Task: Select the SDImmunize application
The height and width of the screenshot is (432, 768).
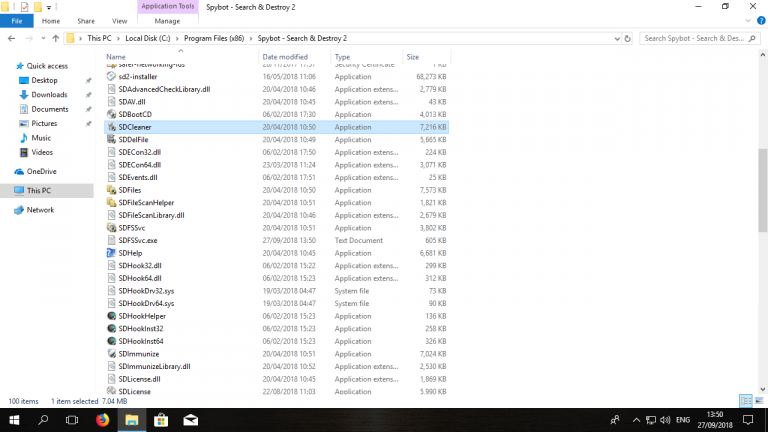Action: click(139, 354)
